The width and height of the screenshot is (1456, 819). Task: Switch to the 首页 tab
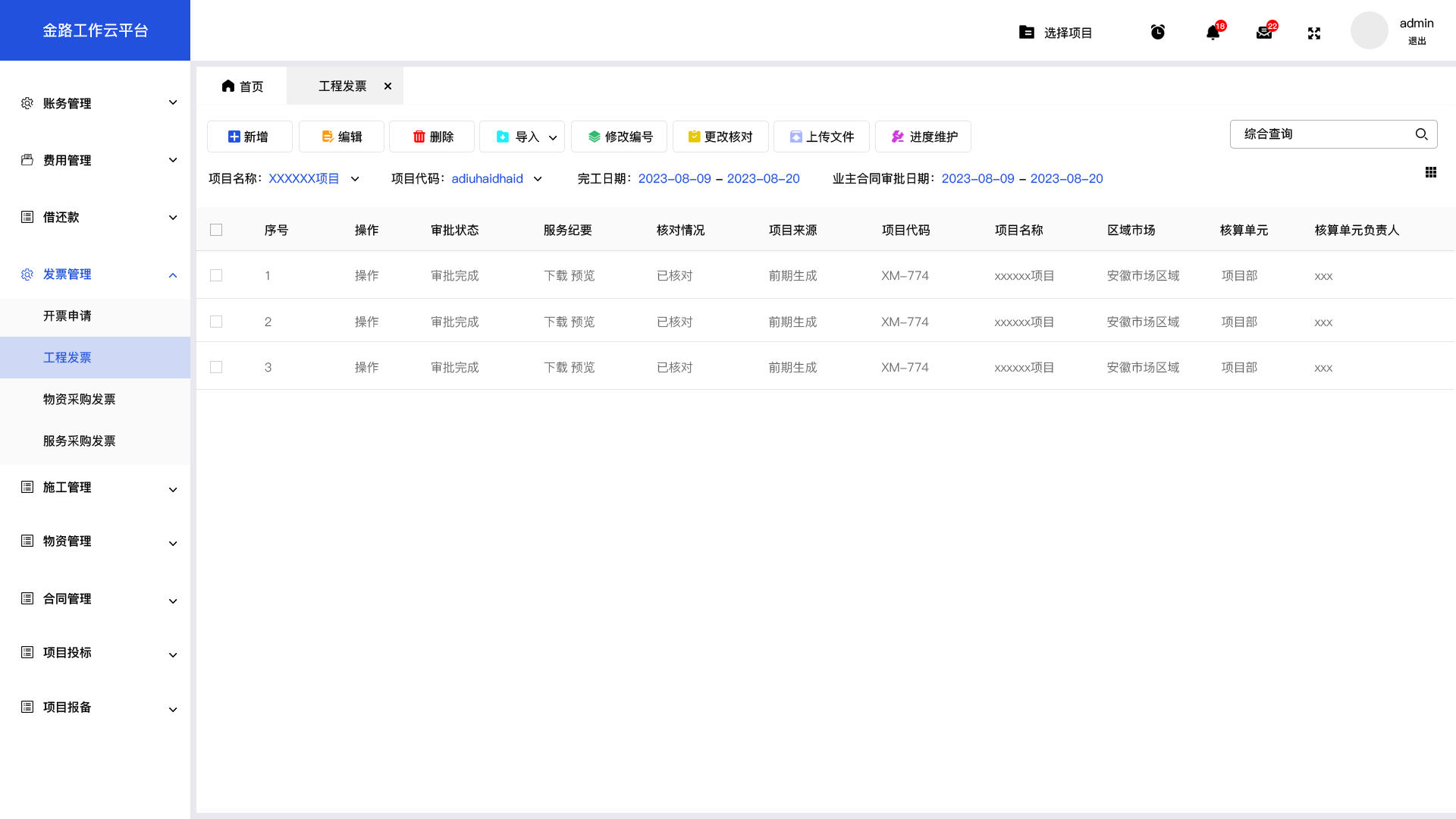[x=242, y=86]
